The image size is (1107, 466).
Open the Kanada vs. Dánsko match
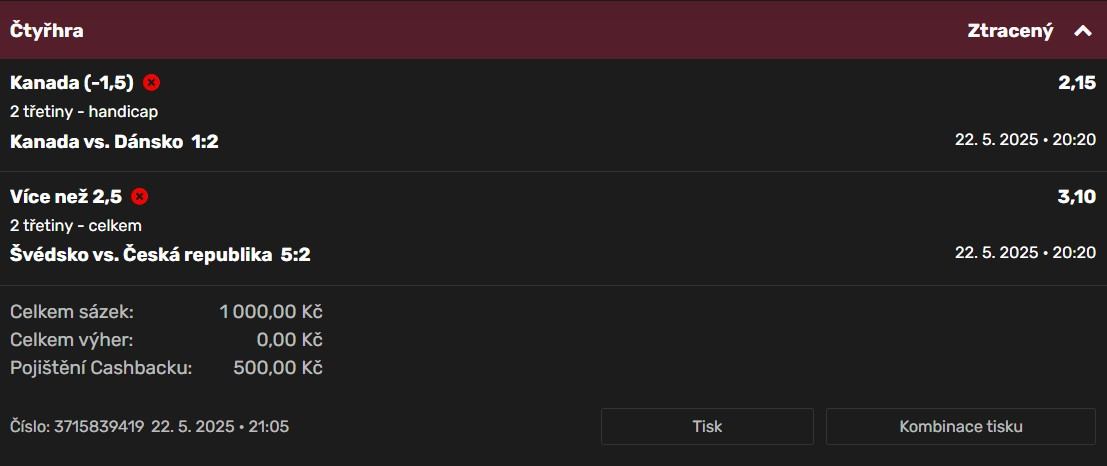(x=114, y=142)
